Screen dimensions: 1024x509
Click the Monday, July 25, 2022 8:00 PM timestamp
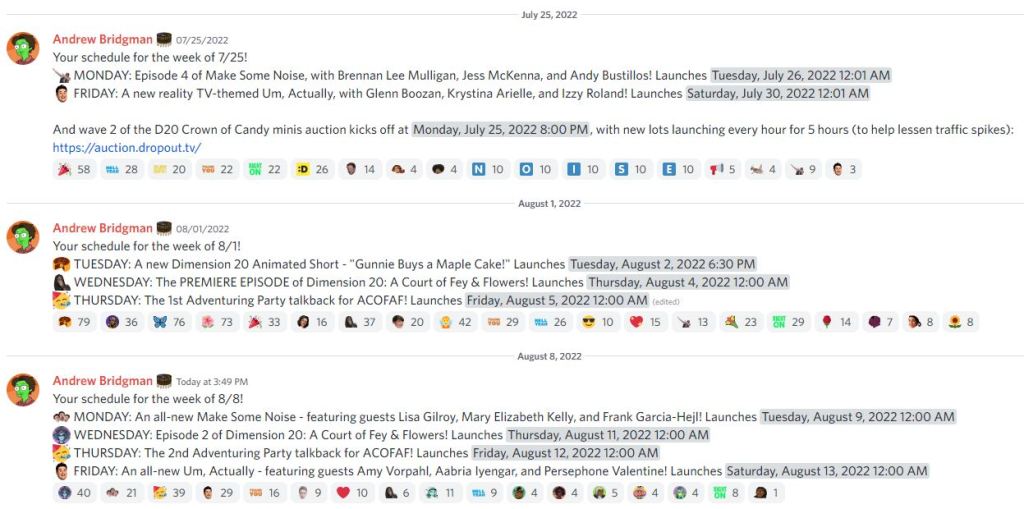tap(501, 130)
